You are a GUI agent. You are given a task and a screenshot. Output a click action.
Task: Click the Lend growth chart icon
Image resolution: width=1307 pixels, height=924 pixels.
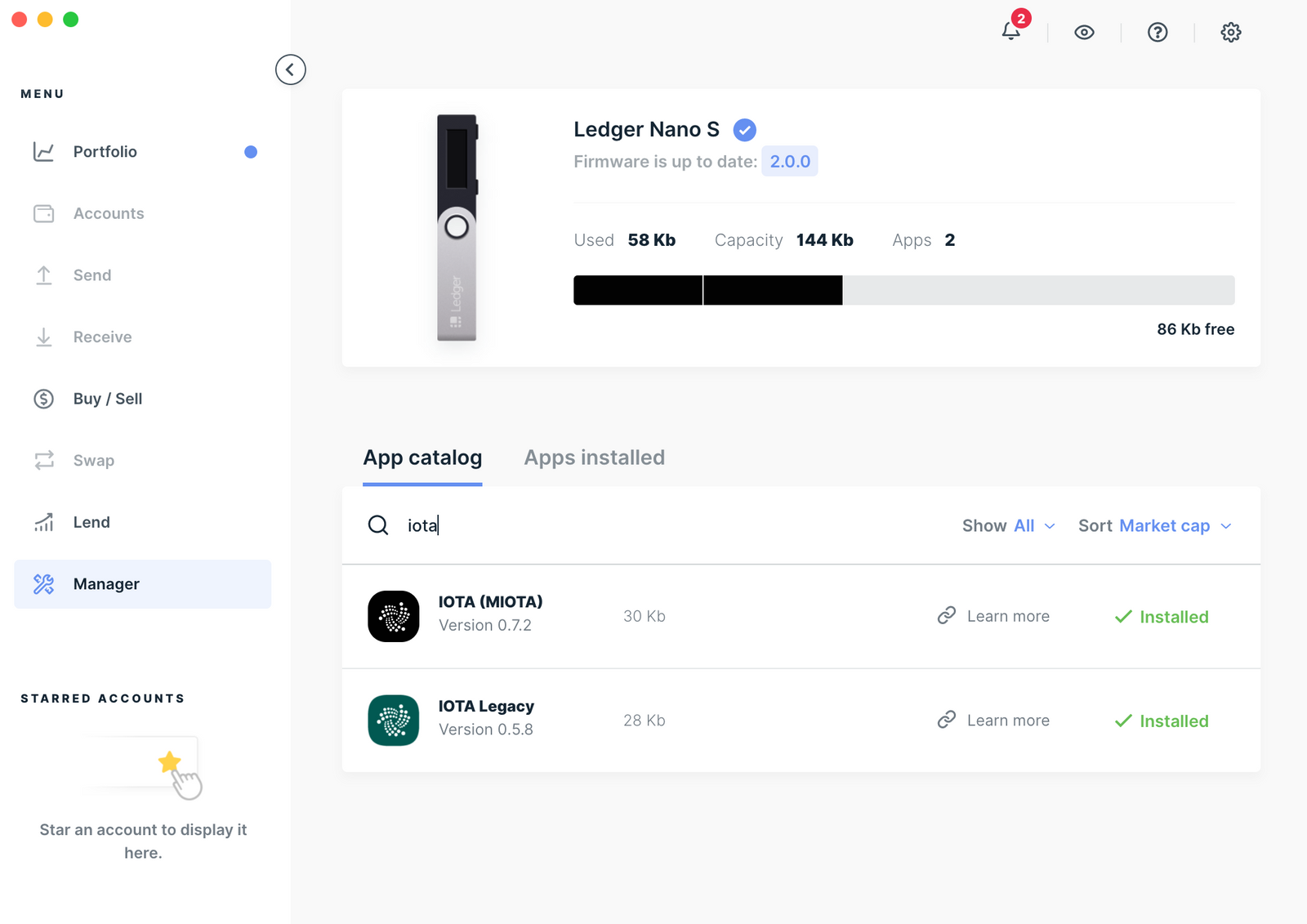44,522
